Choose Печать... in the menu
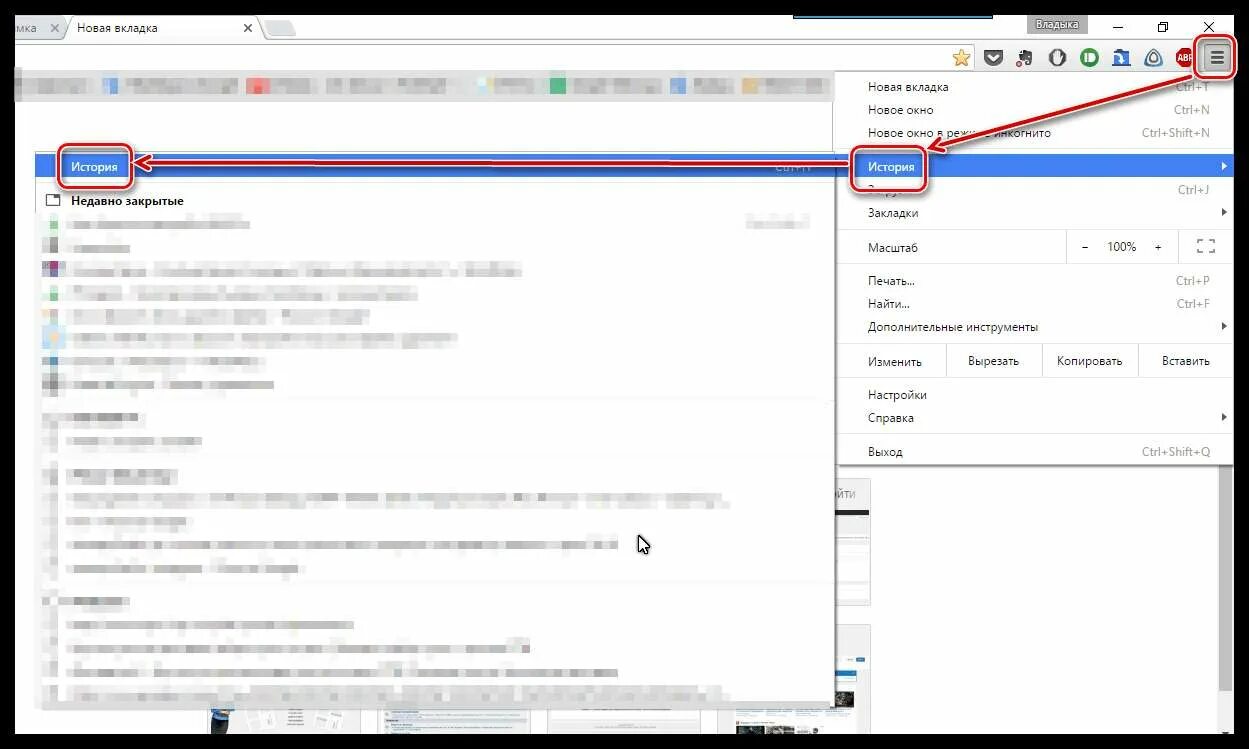The height and width of the screenshot is (749, 1249). pos(1033,281)
